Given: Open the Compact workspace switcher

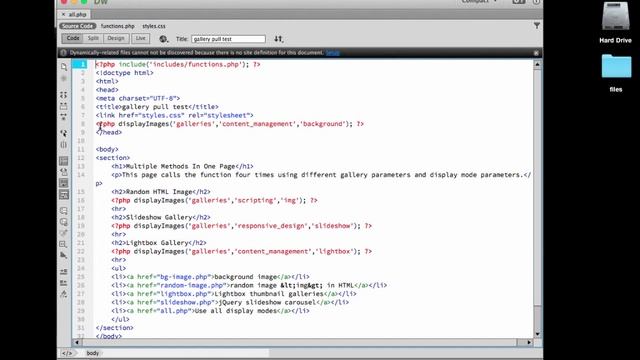Looking at the screenshot, I should point(479,2).
